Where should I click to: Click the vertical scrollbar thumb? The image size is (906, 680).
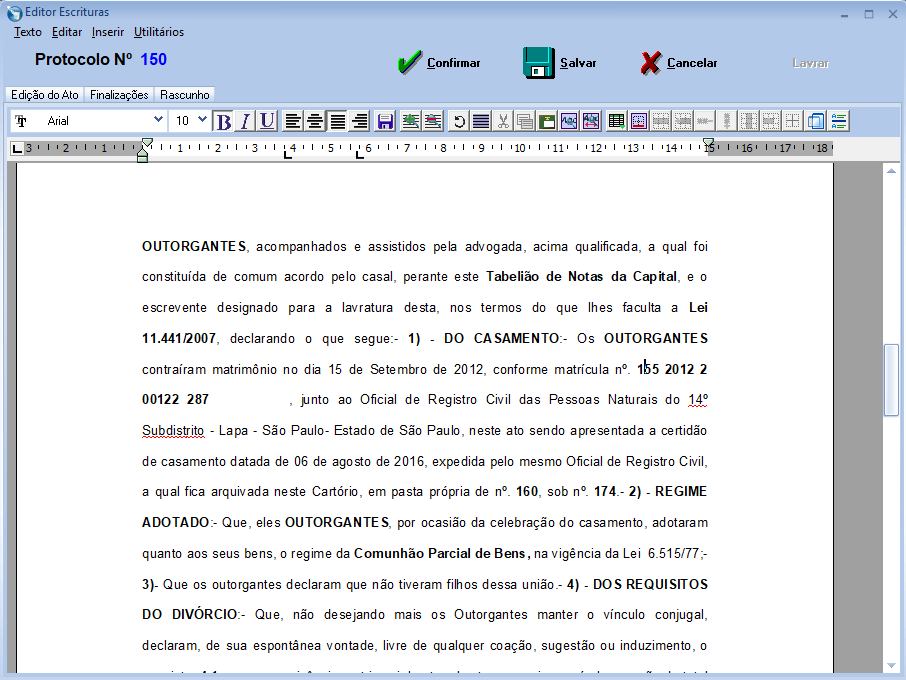tap(891, 380)
